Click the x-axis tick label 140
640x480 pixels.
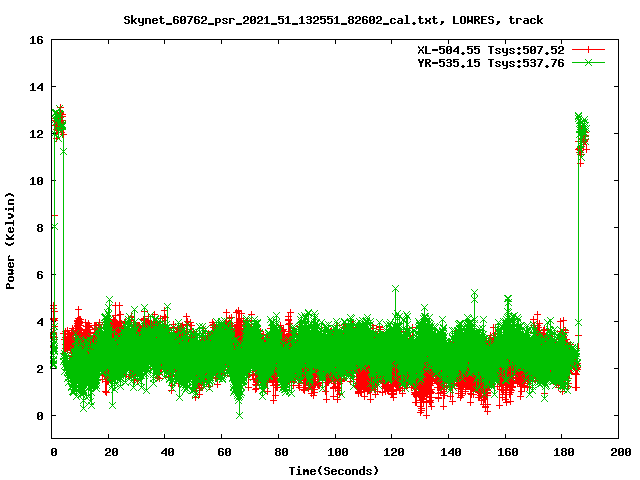click(x=451, y=452)
